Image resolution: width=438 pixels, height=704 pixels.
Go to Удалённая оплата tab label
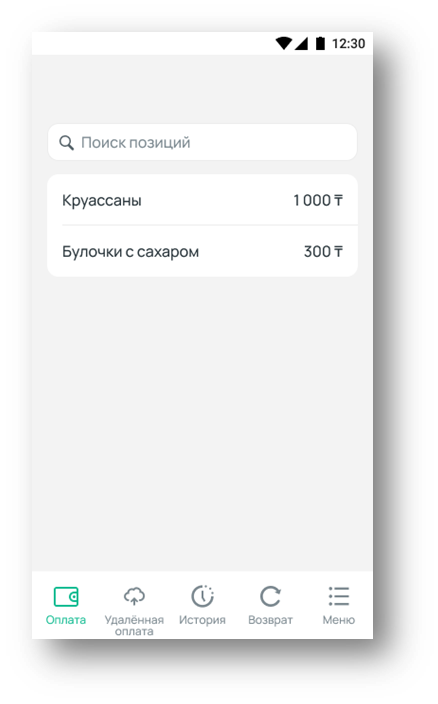click(134, 625)
